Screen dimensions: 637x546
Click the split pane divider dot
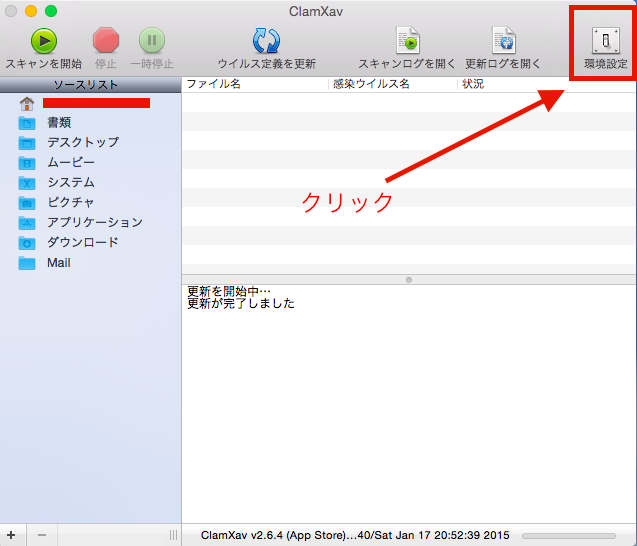409,280
